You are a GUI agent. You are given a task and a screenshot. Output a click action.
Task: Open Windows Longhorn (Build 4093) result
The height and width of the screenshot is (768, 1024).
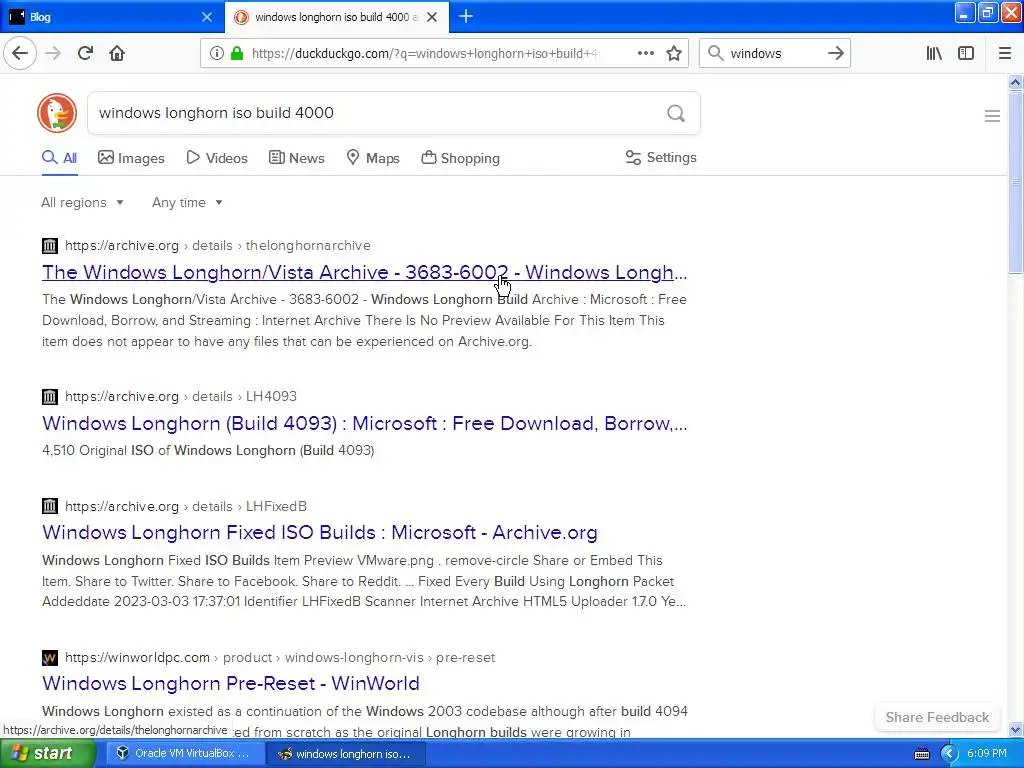coord(364,423)
